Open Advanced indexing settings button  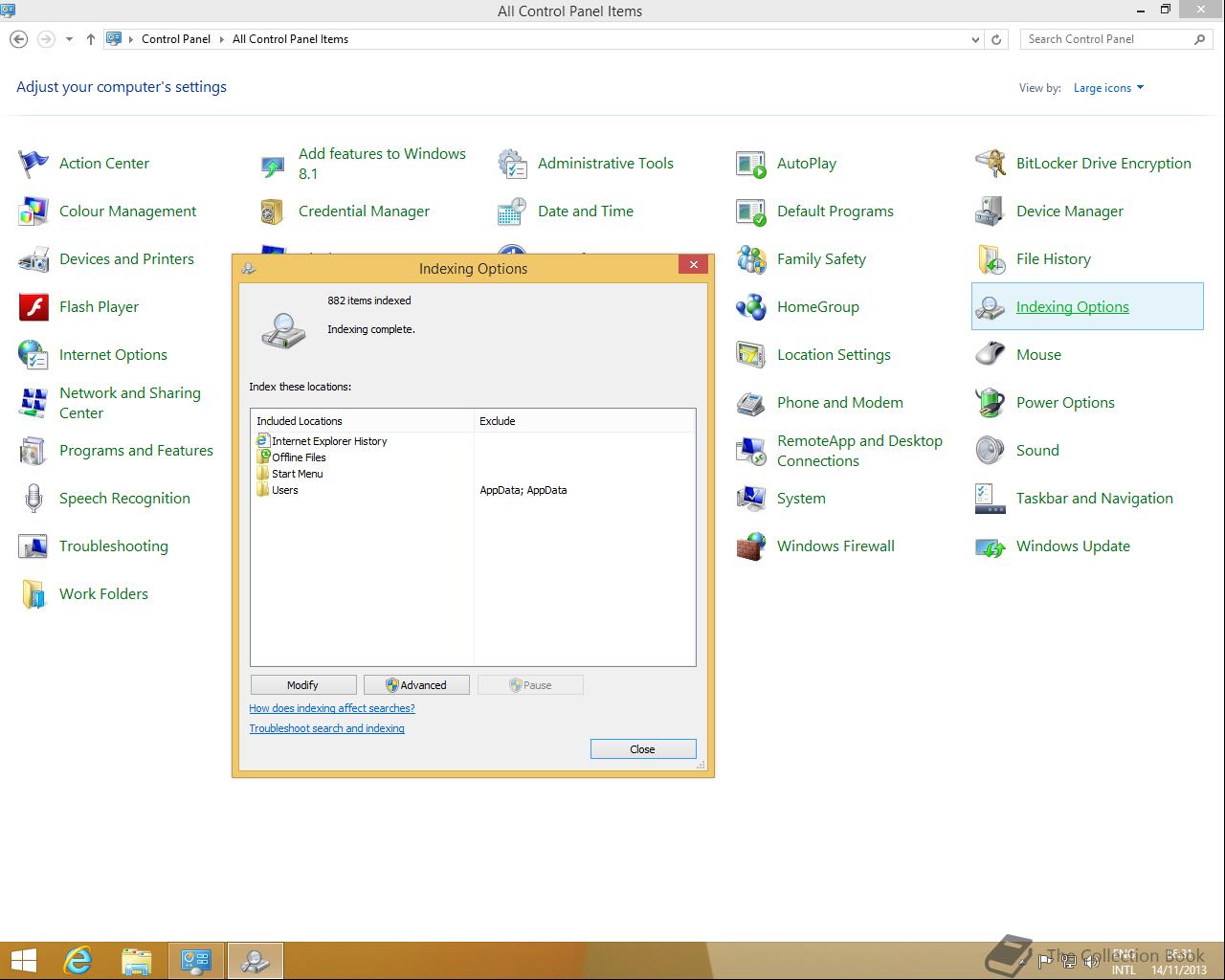[416, 685]
